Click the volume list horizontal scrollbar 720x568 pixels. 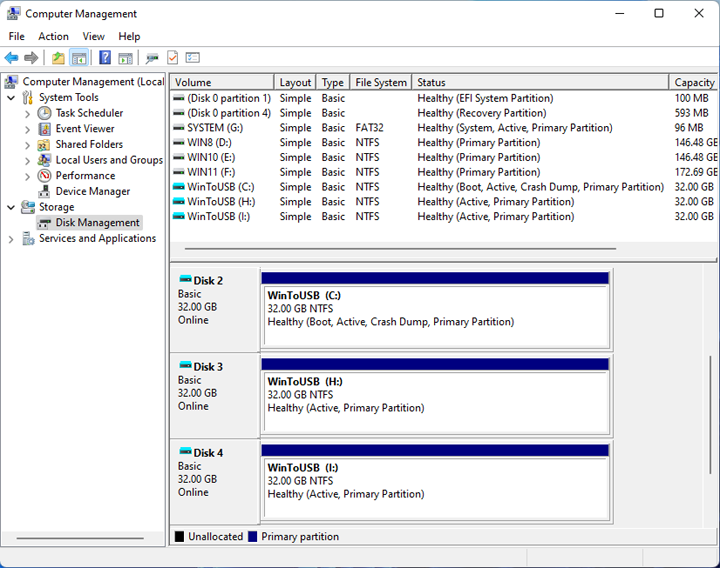click(400, 249)
